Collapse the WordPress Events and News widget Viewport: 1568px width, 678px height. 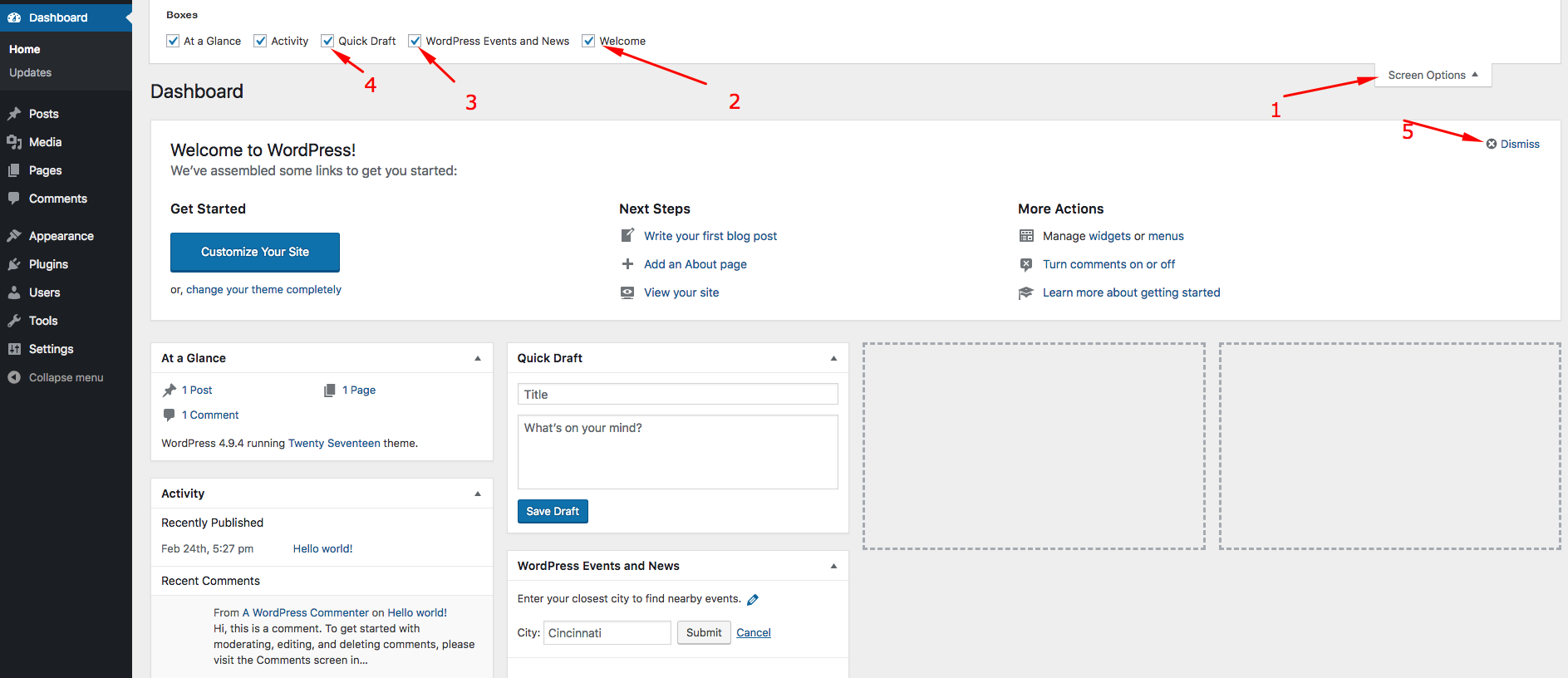(833, 566)
